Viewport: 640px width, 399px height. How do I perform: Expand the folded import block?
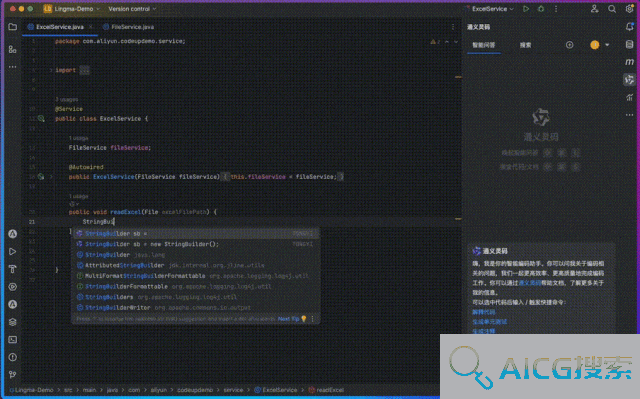point(84,70)
